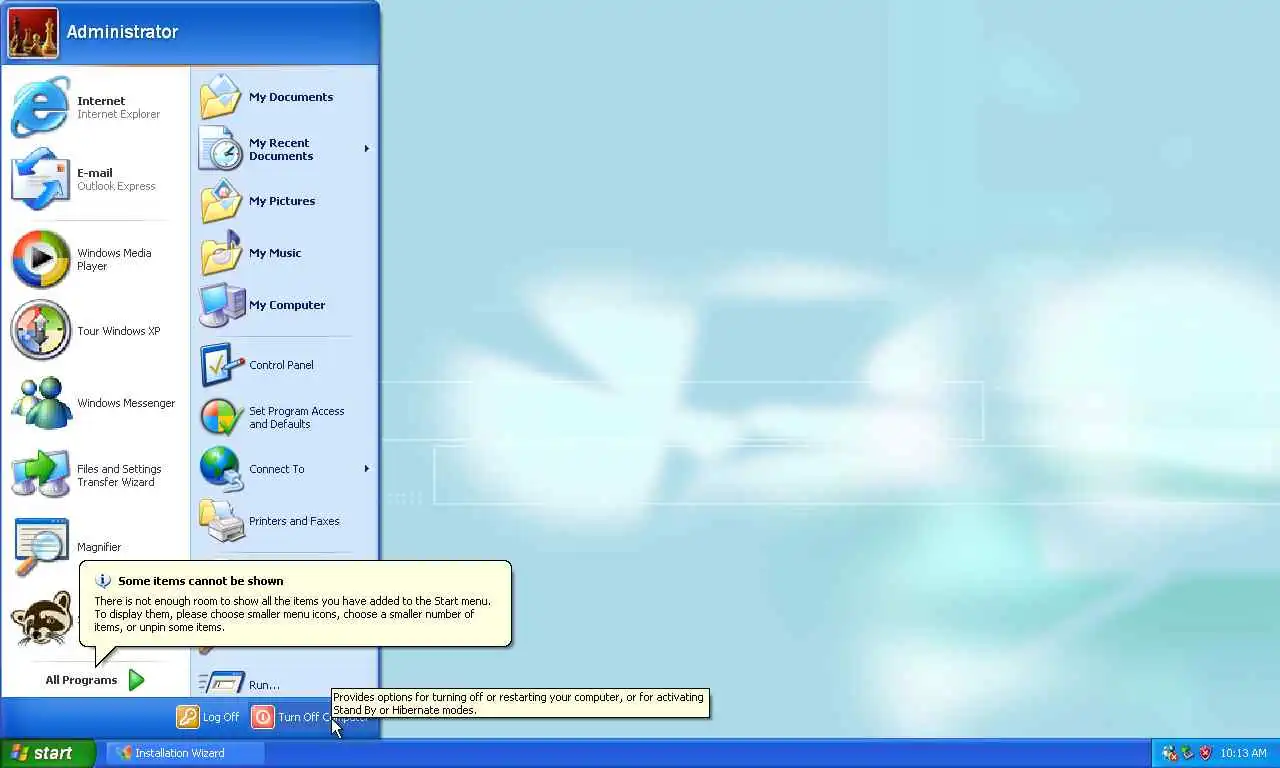Click the Start button
The height and width of the screenshot is (768, 1280).
[47, 753]
